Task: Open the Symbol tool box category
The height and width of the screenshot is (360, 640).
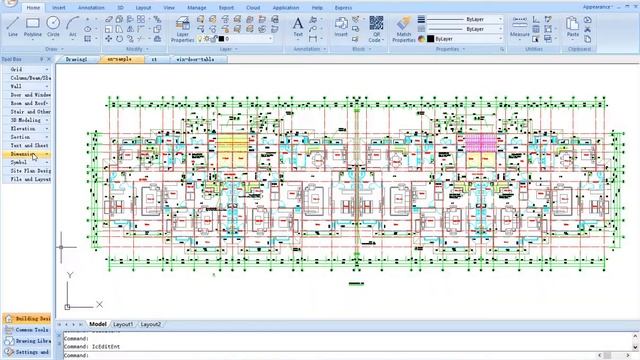Action: 27,162
